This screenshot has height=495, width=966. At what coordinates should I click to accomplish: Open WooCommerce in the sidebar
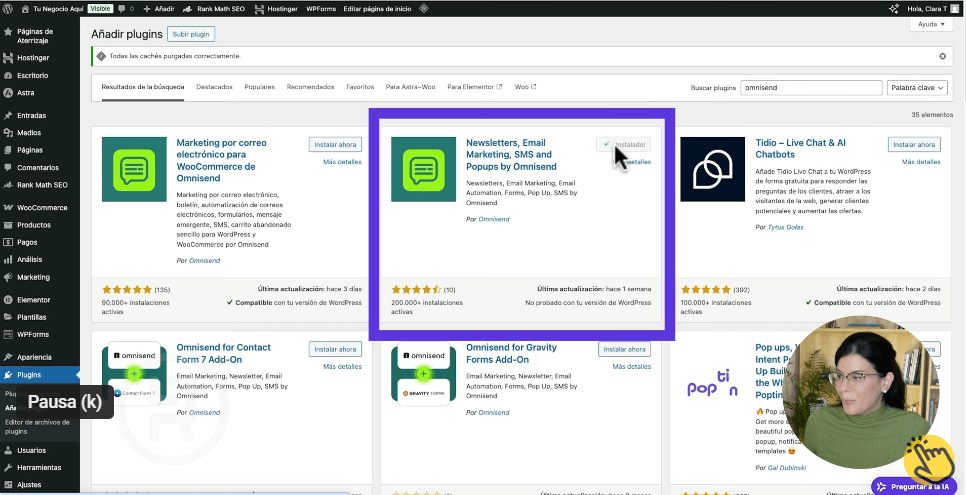pos(40,208)
